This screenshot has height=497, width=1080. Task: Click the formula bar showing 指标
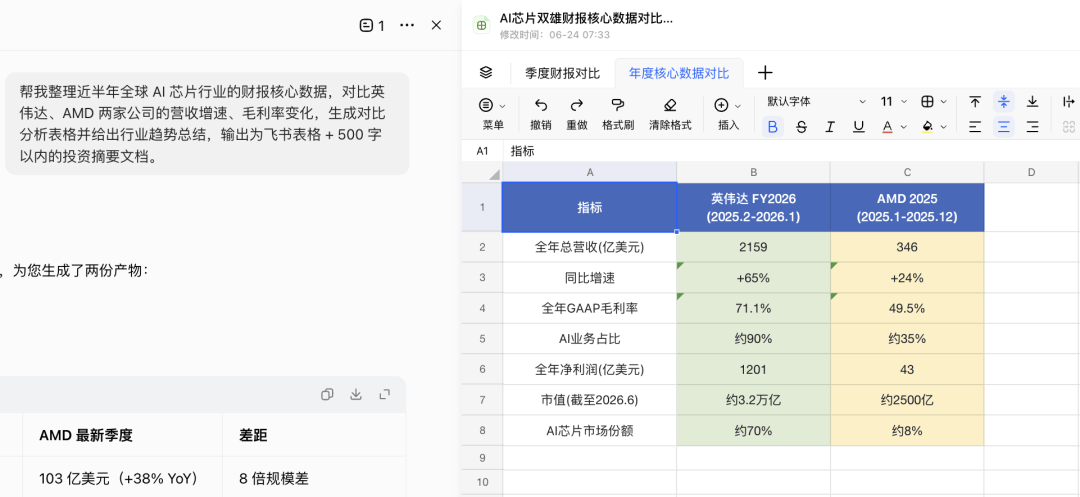[792, 151]
